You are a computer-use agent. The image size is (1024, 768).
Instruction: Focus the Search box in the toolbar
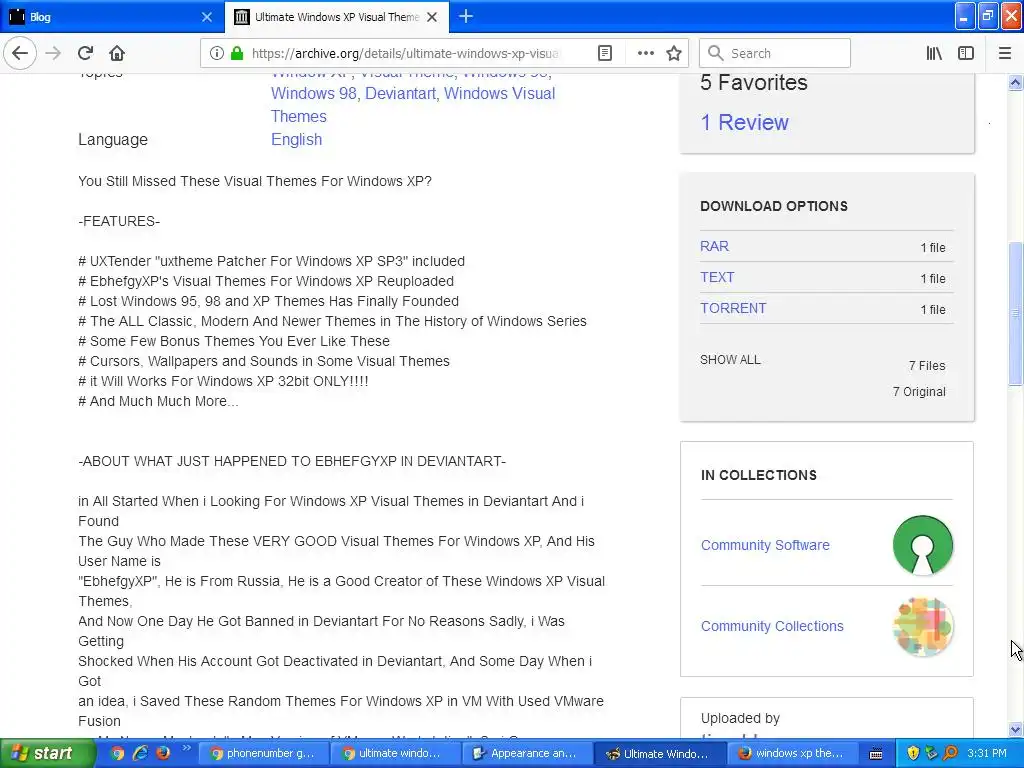[775, 53]
